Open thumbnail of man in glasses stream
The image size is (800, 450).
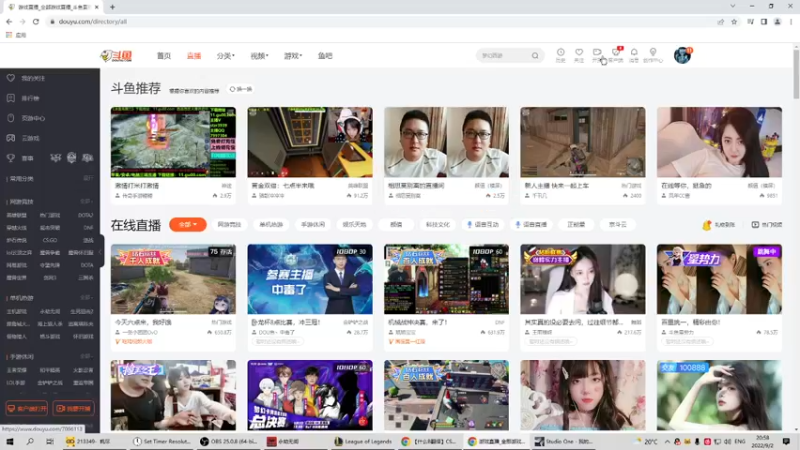pos(446,142)
